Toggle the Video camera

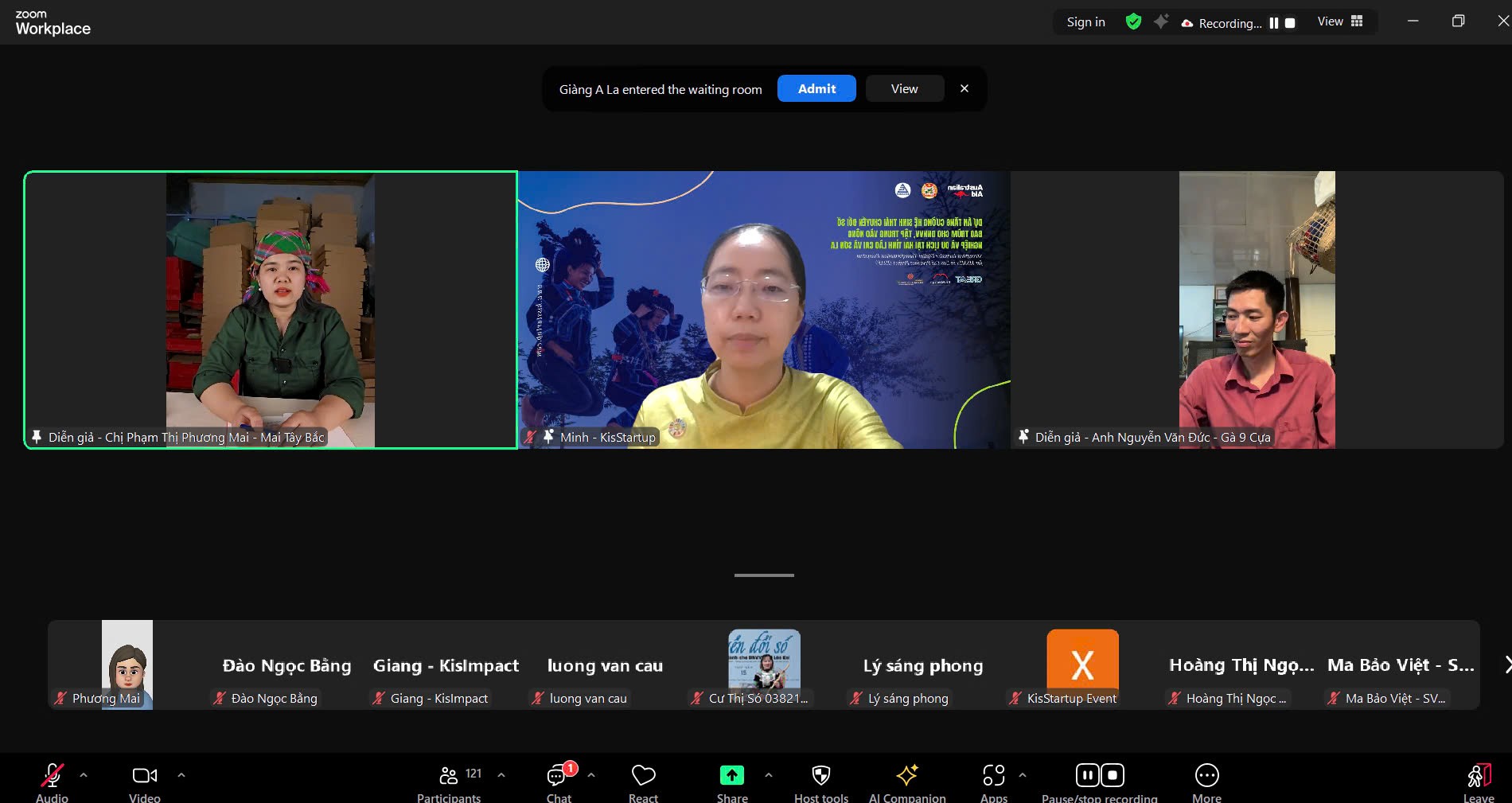(144, 776)
